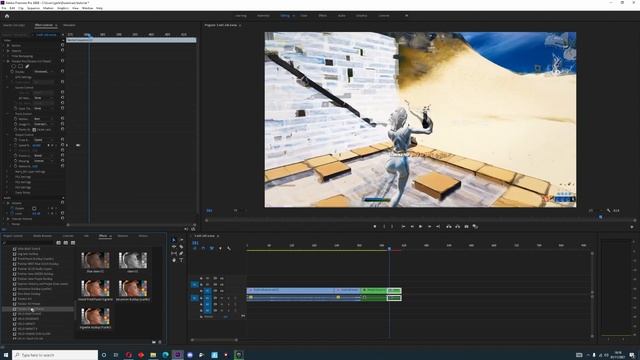Toggle animation stopwatch for Speed %
Image resolution: width=640 pixels, height=360 pixels.
click(16, 145)
